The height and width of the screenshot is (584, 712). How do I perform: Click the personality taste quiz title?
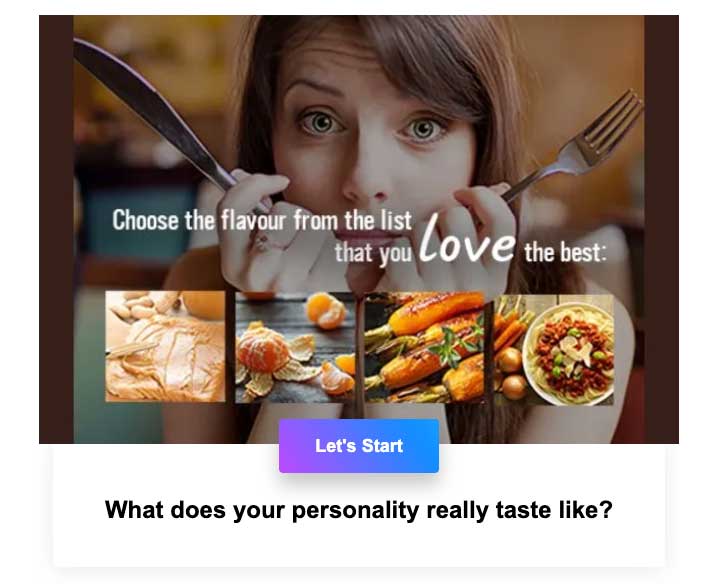click(x=359, y=510)
